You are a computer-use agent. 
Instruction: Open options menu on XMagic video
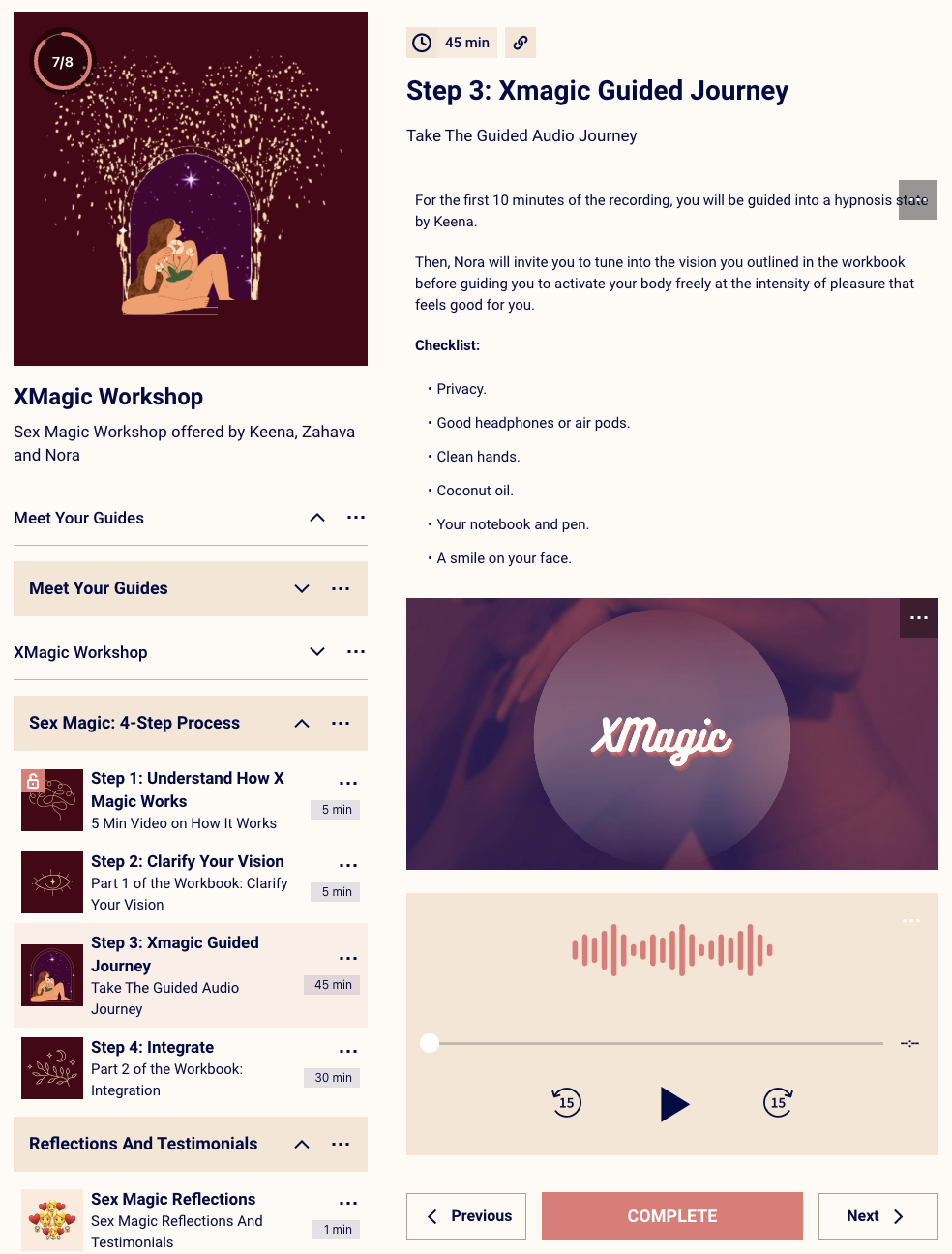point(919,617)
